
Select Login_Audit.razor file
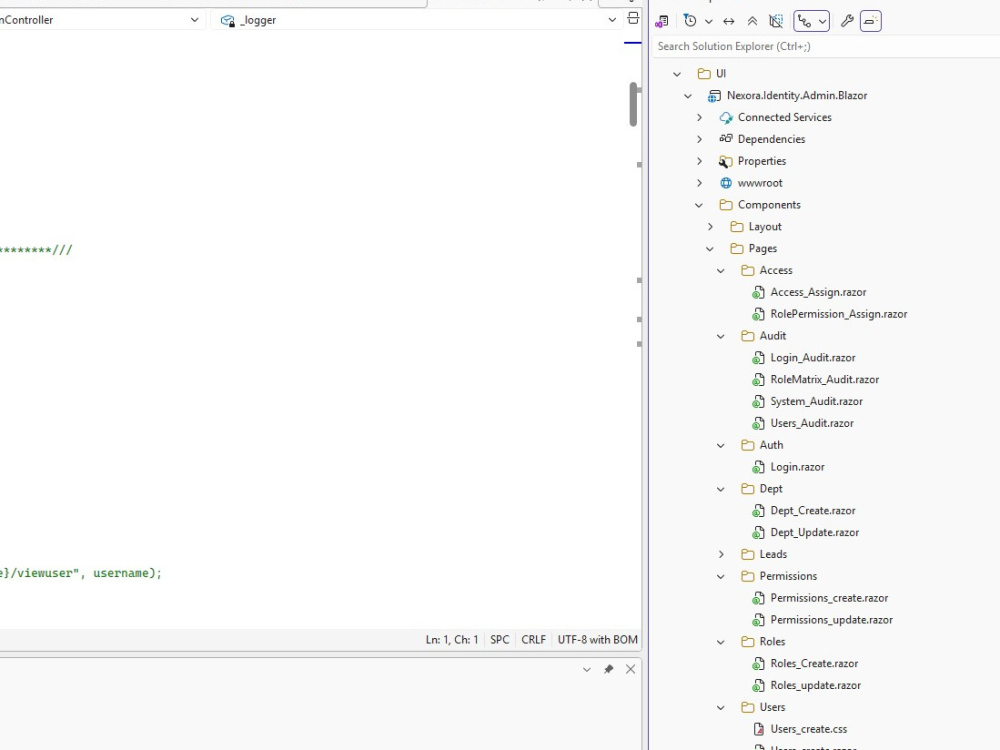coord(812,358)
